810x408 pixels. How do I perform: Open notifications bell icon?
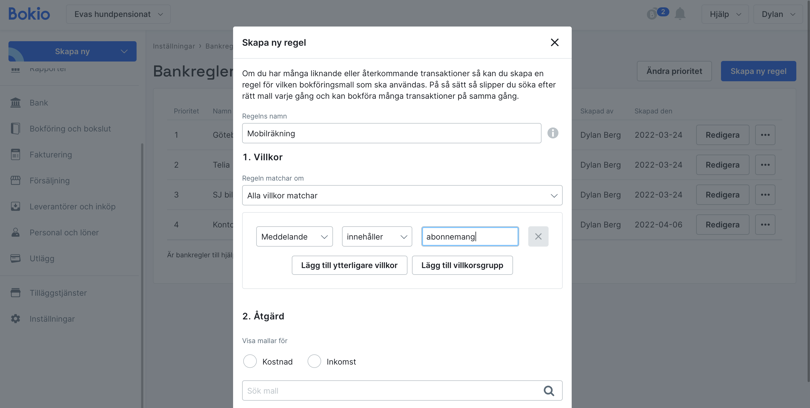pyautogui.click(x=680, y=14)
